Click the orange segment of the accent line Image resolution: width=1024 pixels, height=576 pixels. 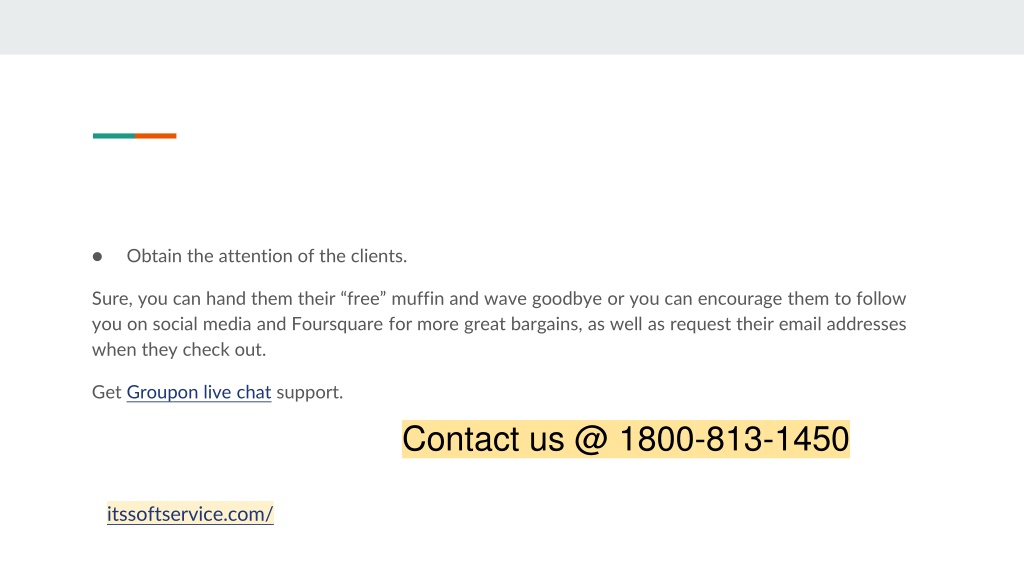point(155,136)
